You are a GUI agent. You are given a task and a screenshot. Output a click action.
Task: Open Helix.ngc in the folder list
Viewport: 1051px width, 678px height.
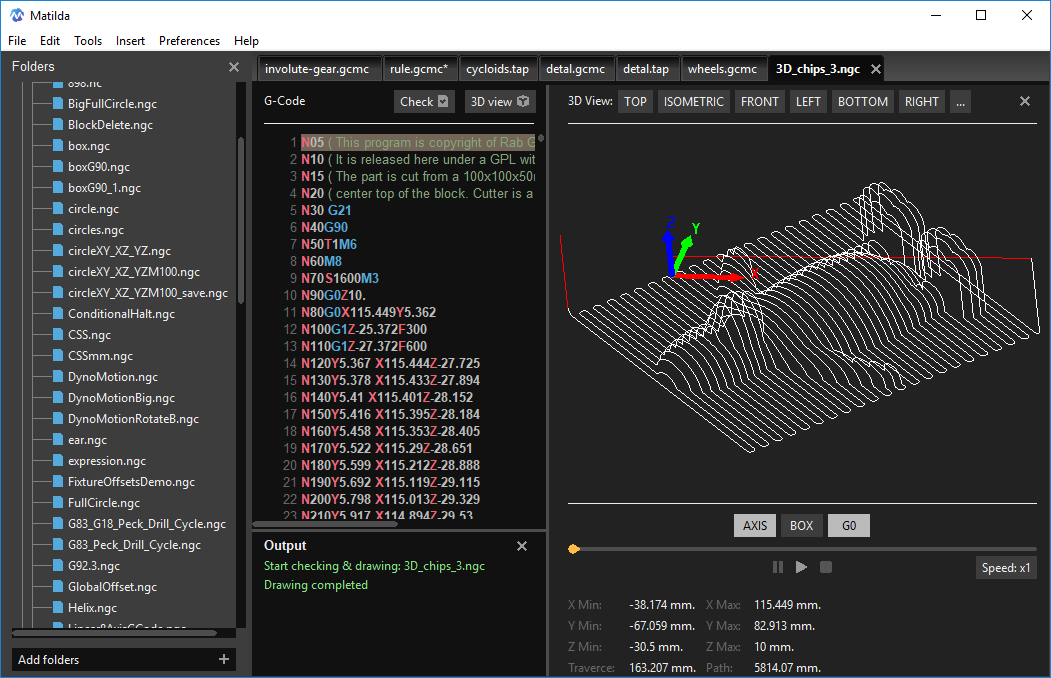point(92,608)
